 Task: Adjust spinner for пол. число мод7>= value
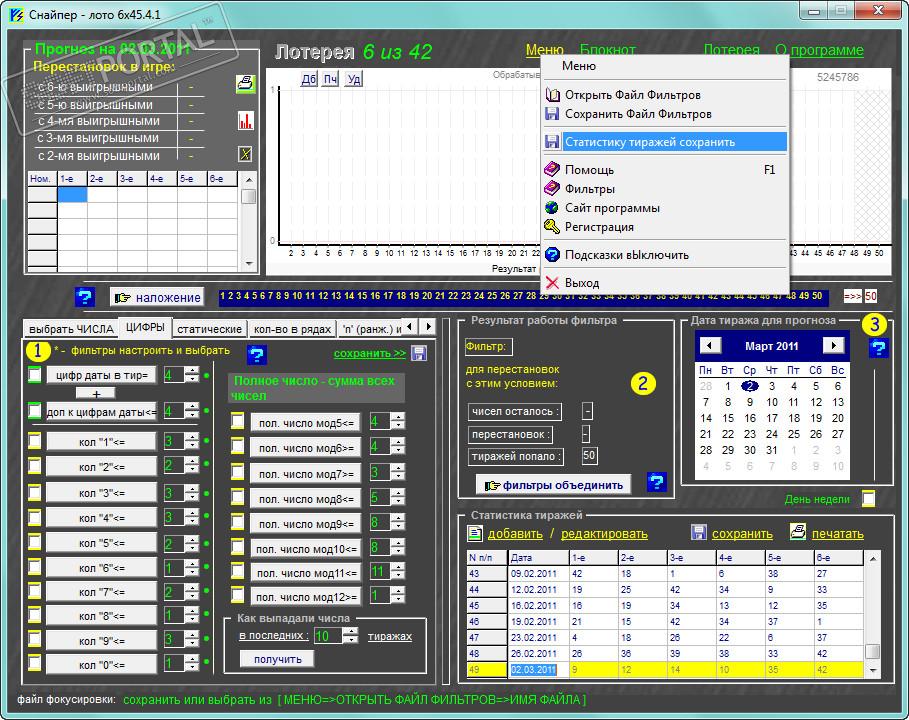[398, 472]
